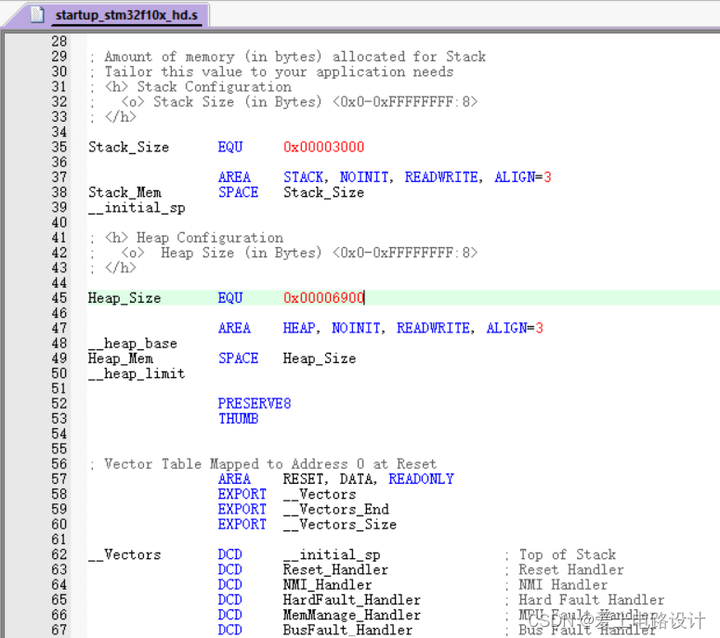Click MemManage_Handler on line 66
Screen dimensions: 720x638
352,615
